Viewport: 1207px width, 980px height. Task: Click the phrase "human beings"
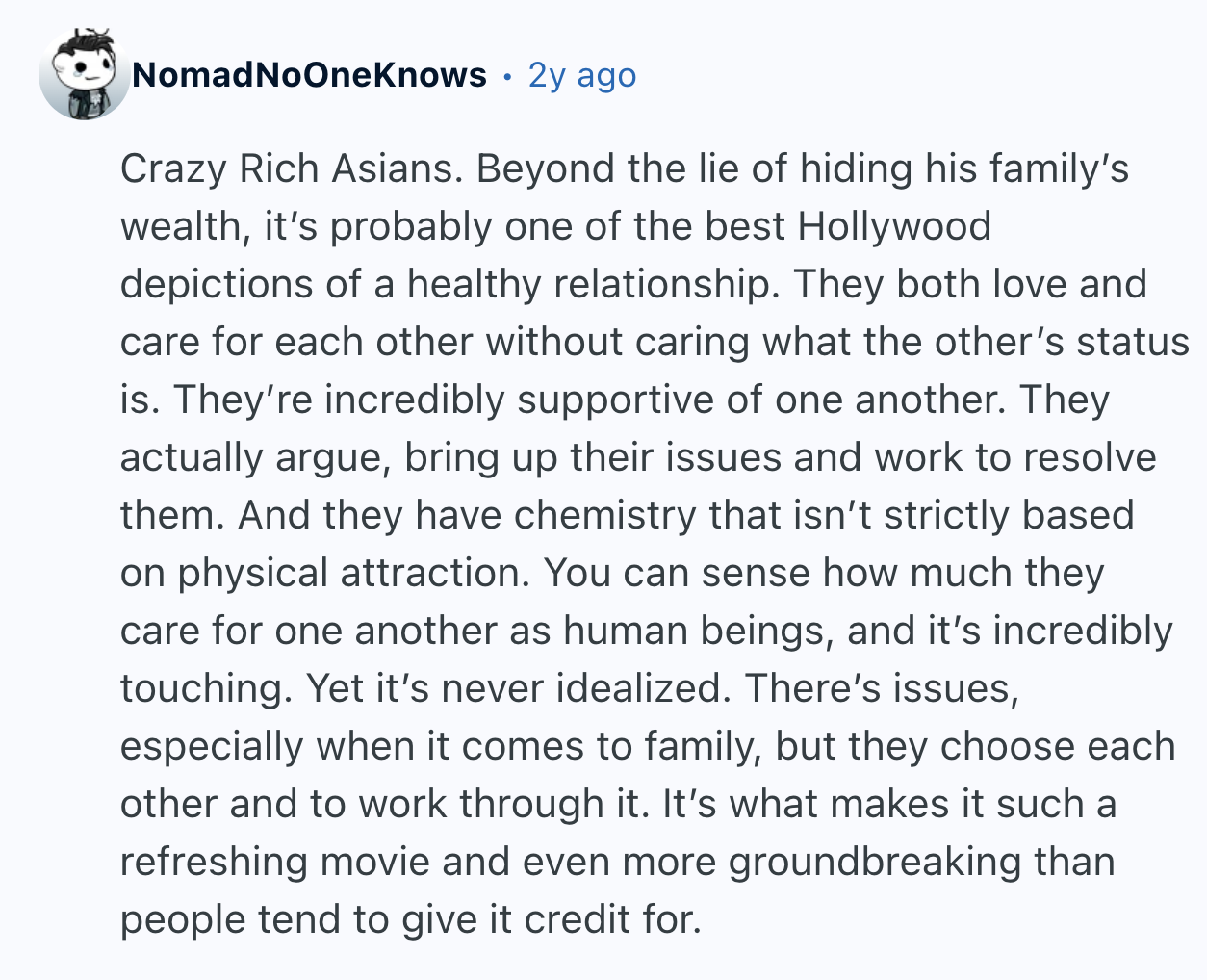pyautogui.click(x=693, y=631)
